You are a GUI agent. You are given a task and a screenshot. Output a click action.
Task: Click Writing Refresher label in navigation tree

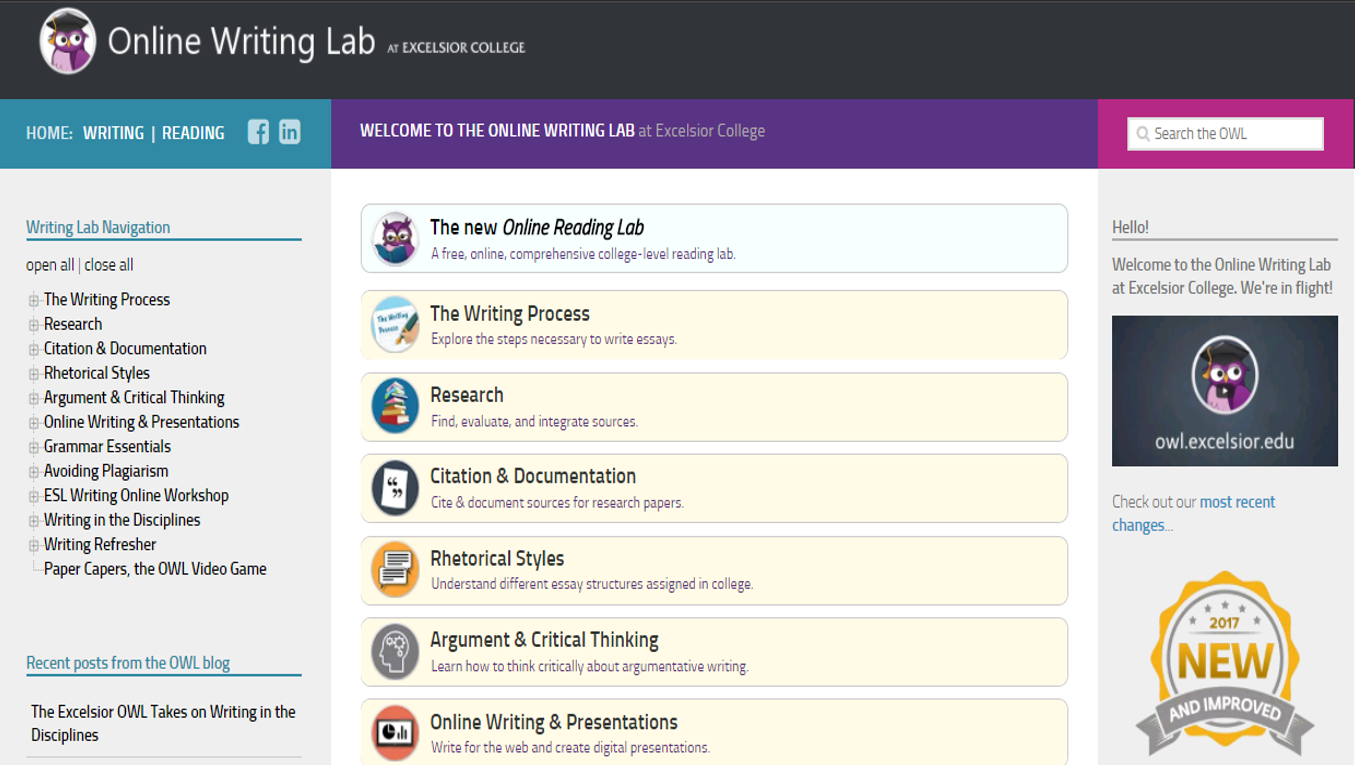(100, 545)
